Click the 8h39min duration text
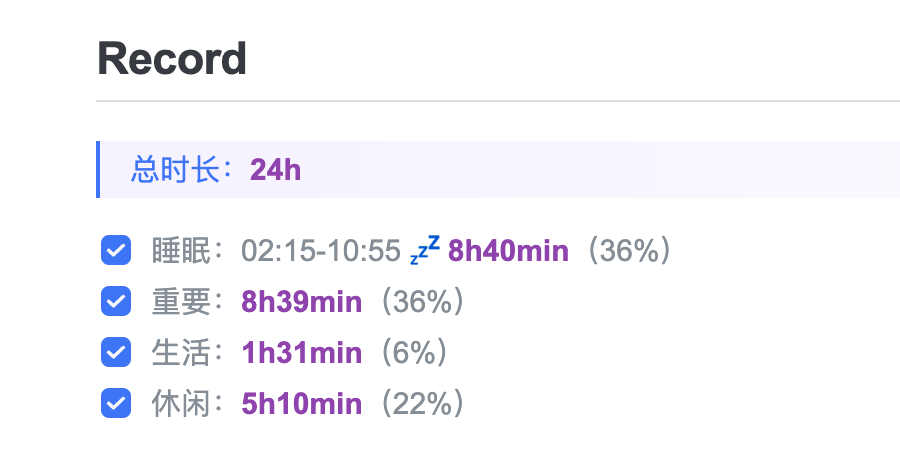The height and width of the screenshot is (460, 900). pos(302,302)
